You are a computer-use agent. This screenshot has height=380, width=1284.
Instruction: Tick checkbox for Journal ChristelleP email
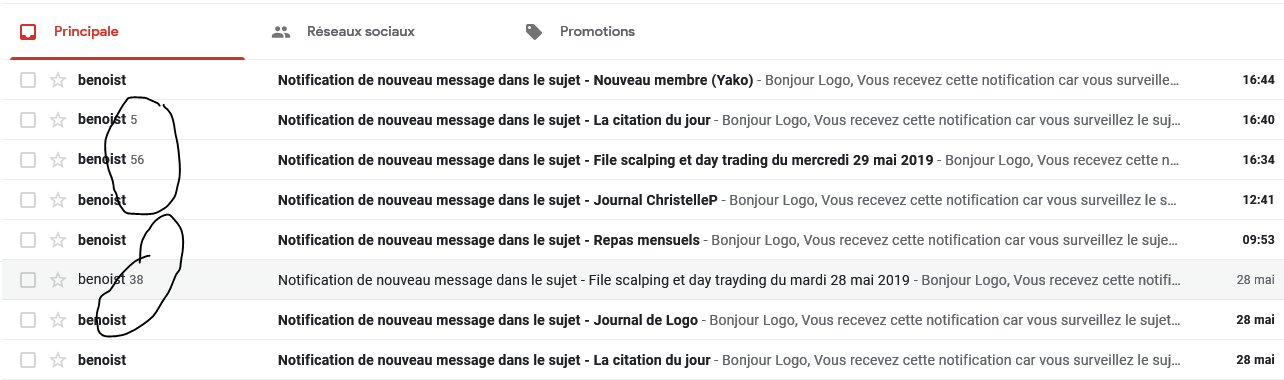coord(28,200)
